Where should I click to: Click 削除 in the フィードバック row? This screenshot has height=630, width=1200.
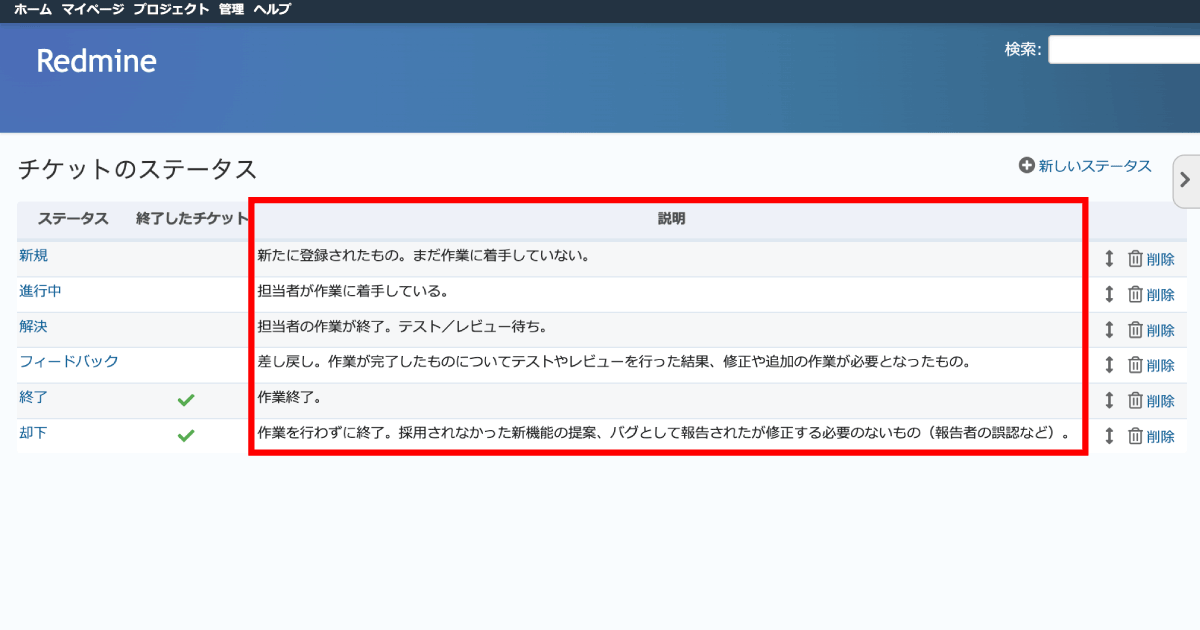[x=1162, y=364]
